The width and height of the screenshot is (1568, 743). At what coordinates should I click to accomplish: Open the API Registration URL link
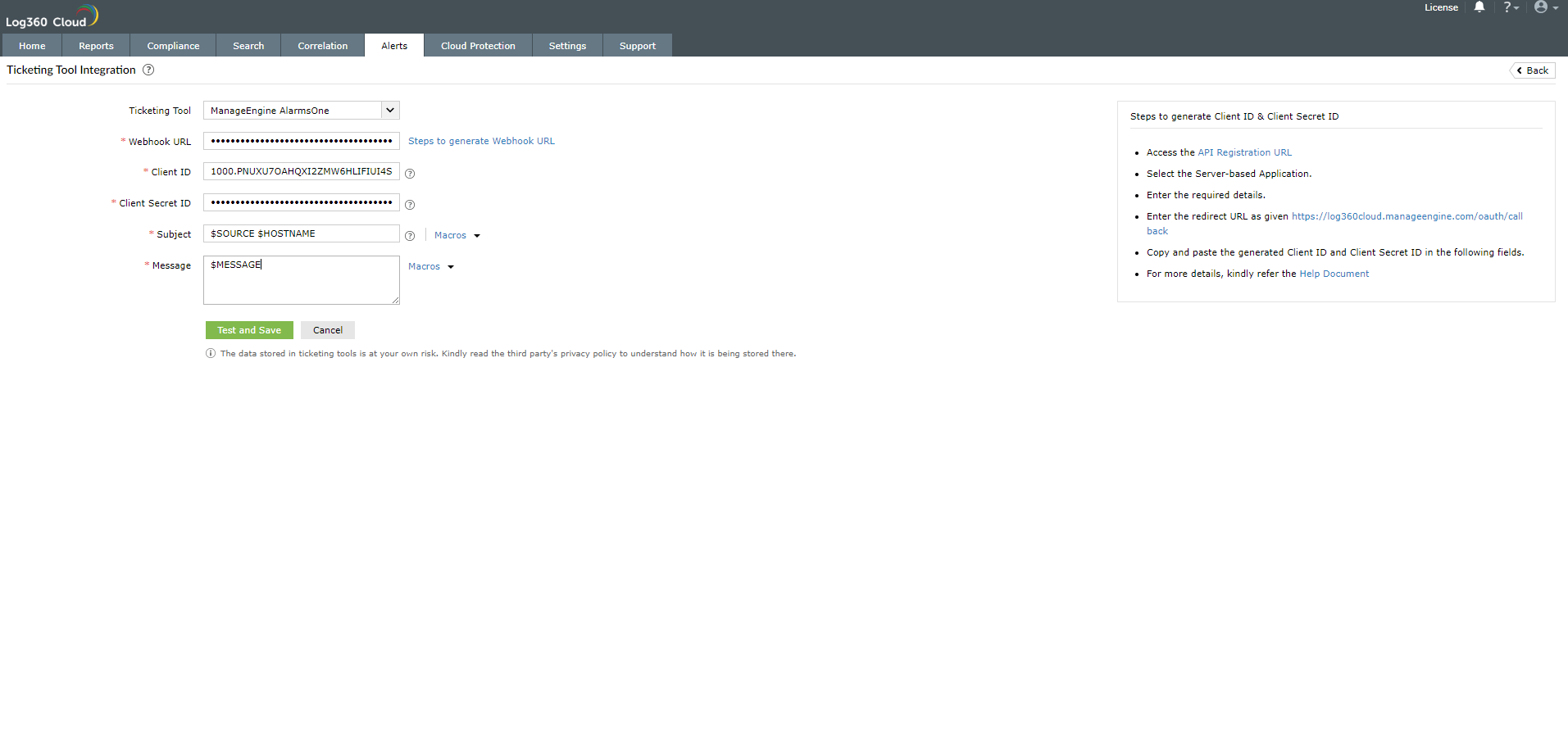[x=1244, y=152]
